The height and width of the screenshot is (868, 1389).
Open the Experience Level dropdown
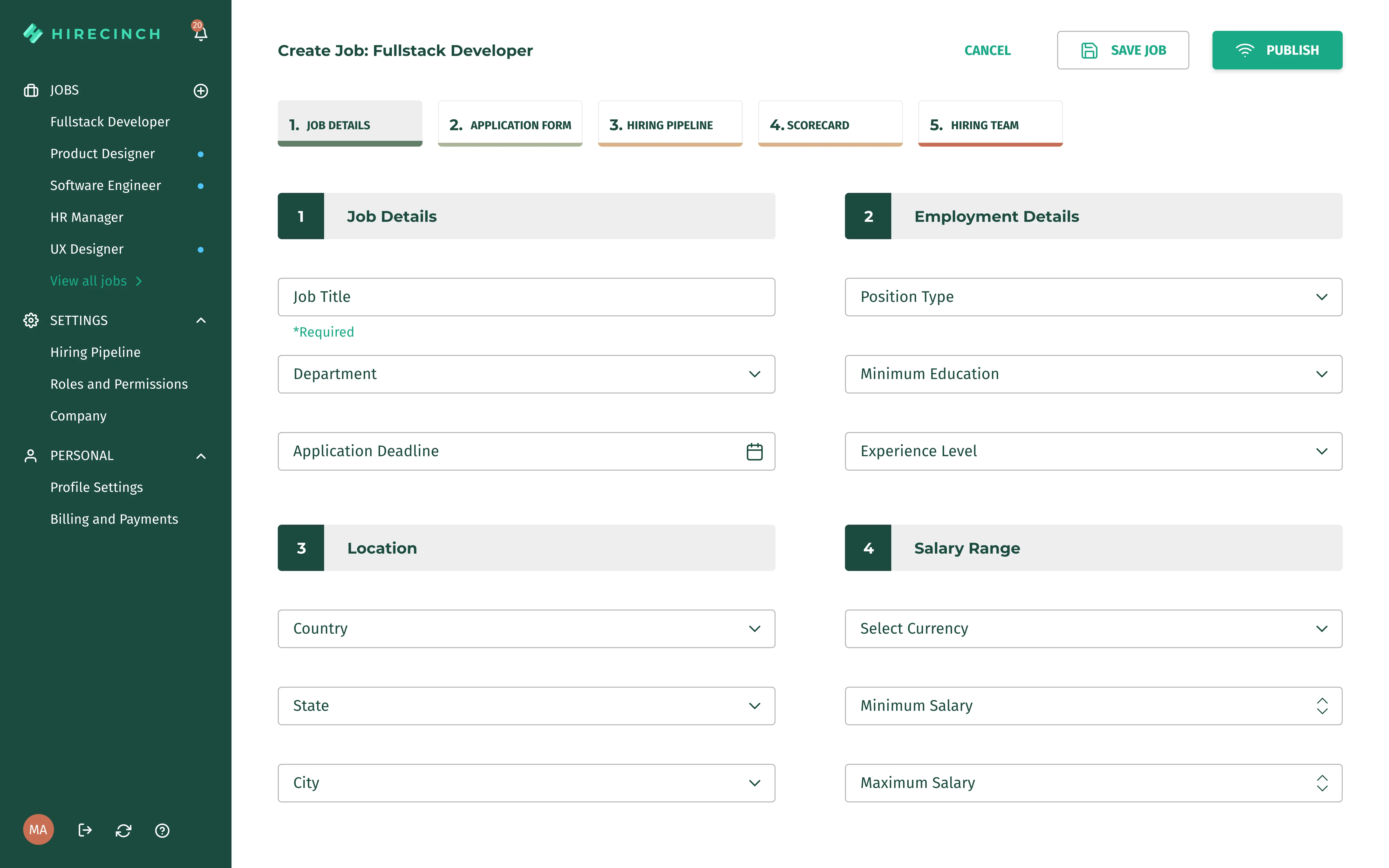point(1093,451)
